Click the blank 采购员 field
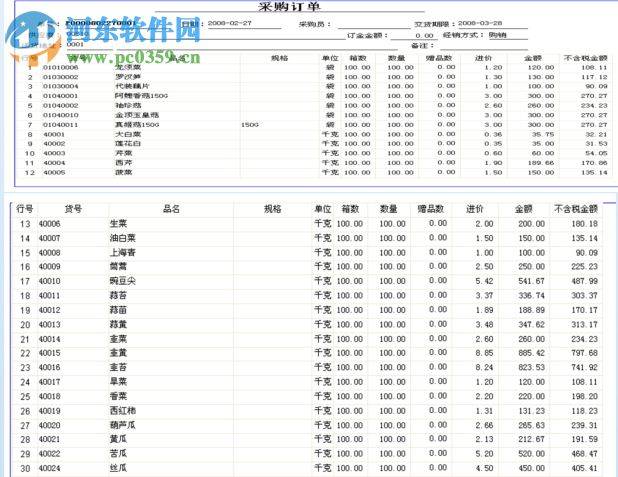The height and width of the screenshot is (477, 618). tap(374, 24)
